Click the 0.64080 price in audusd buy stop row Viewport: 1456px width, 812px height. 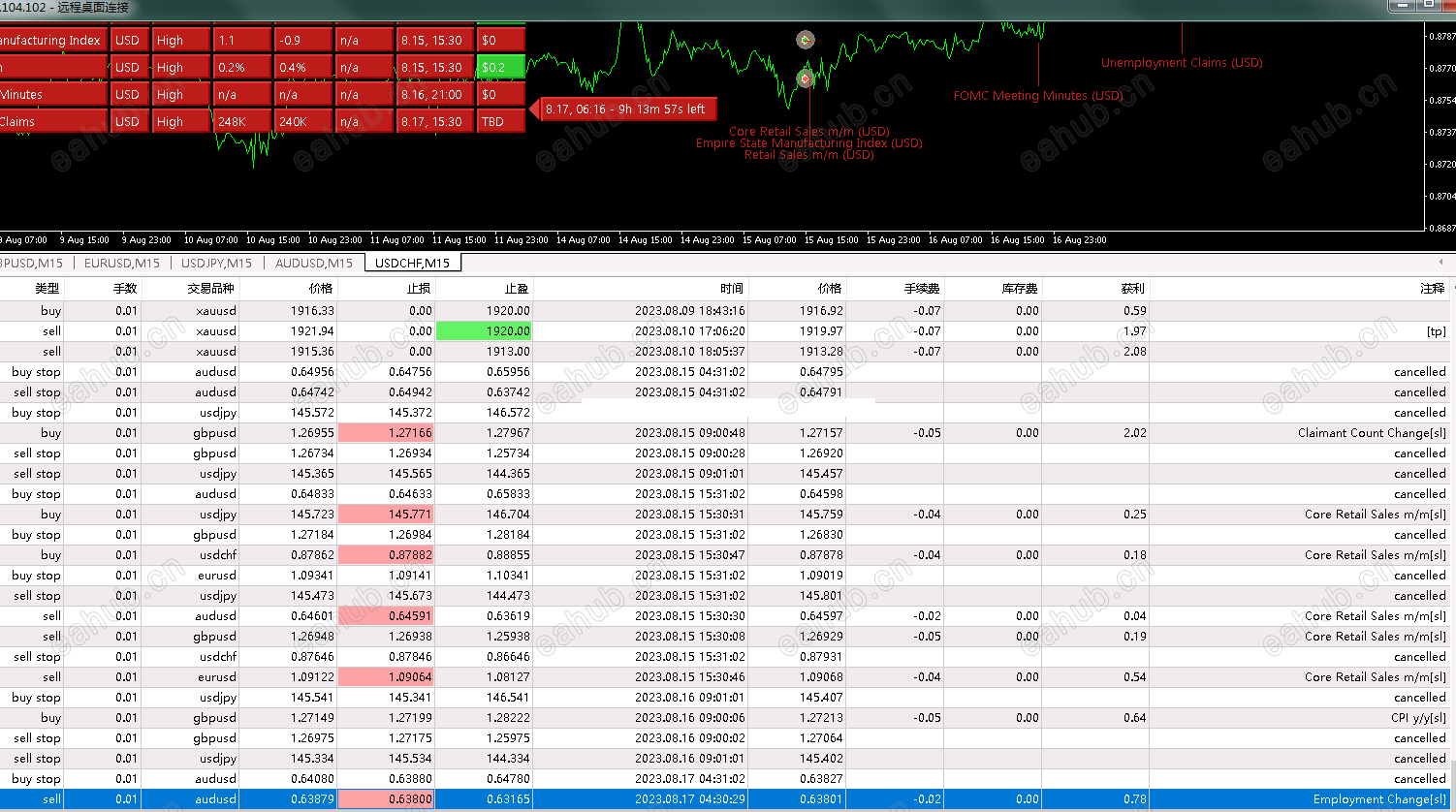(312, 778)
